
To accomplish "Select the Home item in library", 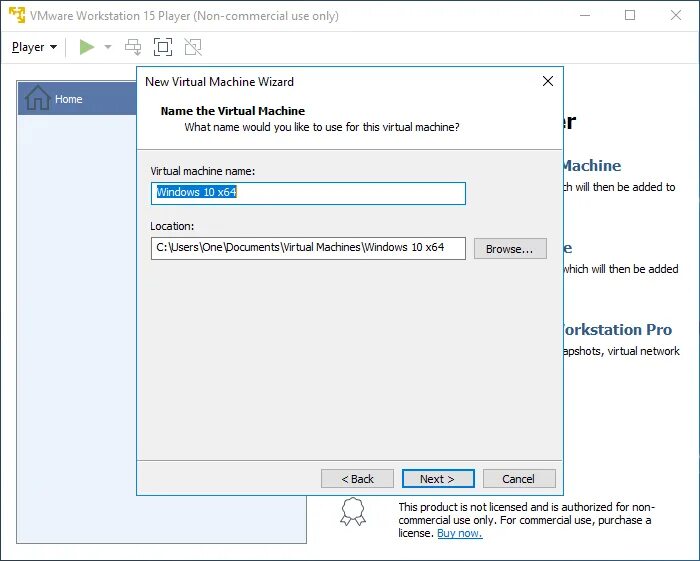I will click(77, 99).
